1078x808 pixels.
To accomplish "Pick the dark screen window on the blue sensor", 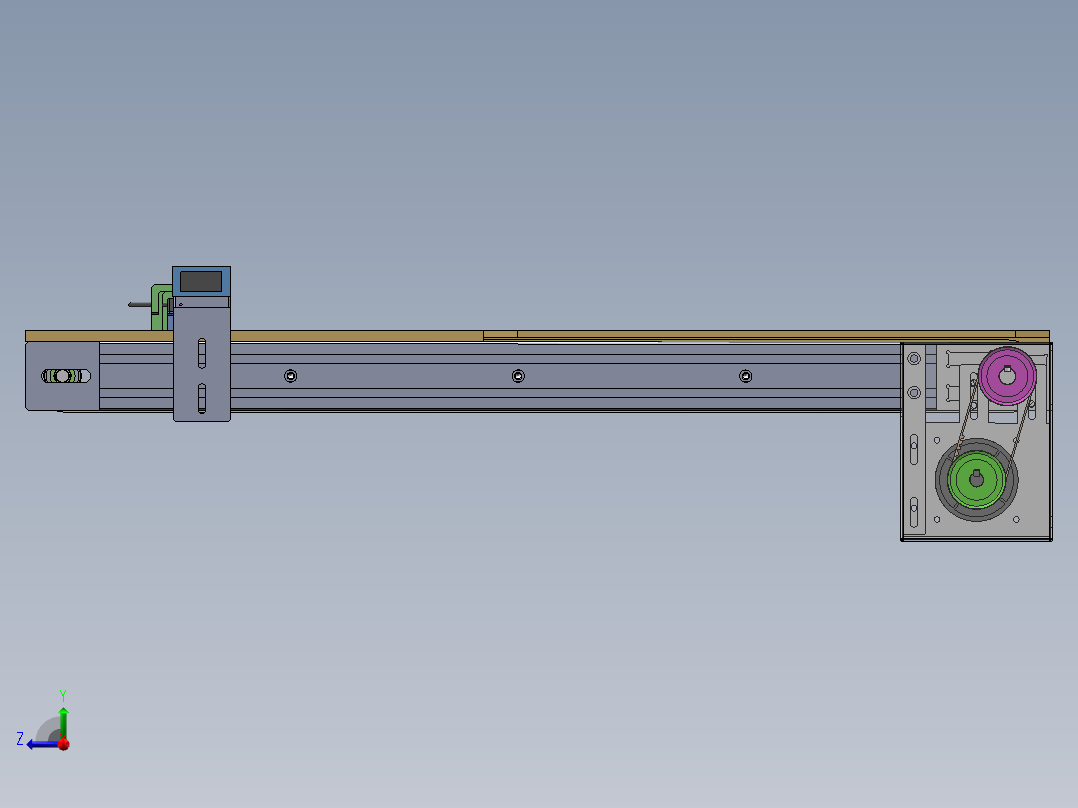I will pos(201,281).
